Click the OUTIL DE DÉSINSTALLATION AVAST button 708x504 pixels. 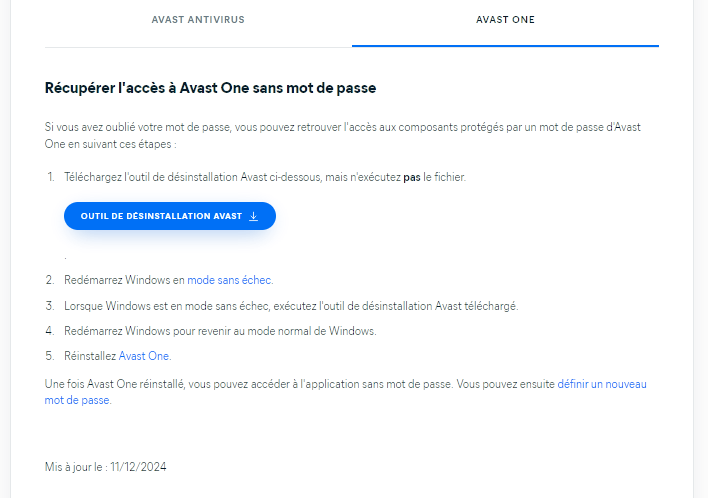pos(170,216)
